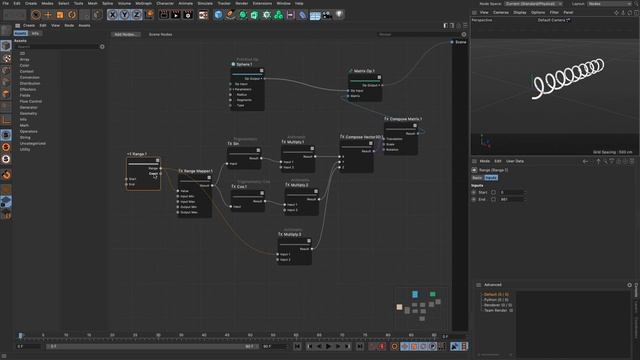Switch to Inputs tab in attributes
Screen dimensions: 640x360
point(491,178)
